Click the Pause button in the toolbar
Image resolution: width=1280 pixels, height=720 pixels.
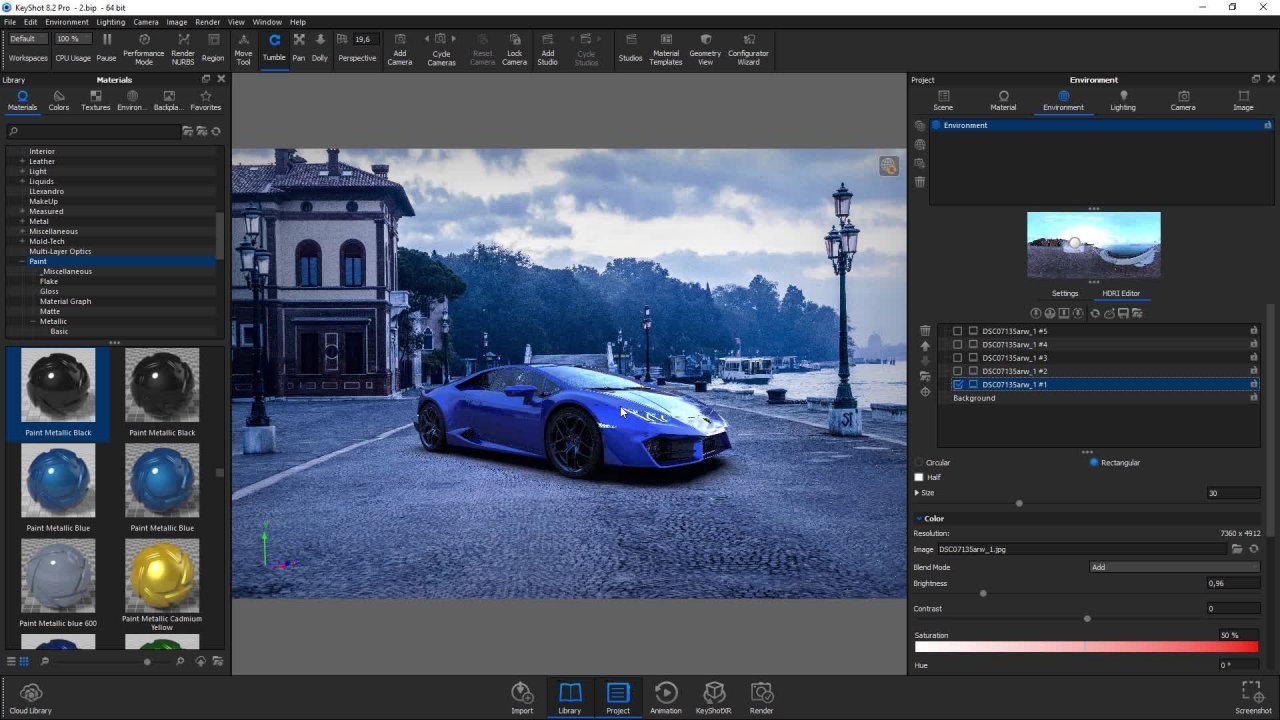[106, 45]
